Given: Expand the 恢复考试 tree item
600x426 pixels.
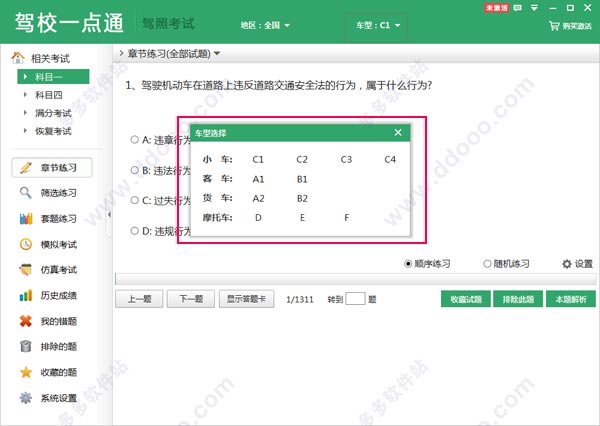Looking at the screenshot, I should point(25,131).
